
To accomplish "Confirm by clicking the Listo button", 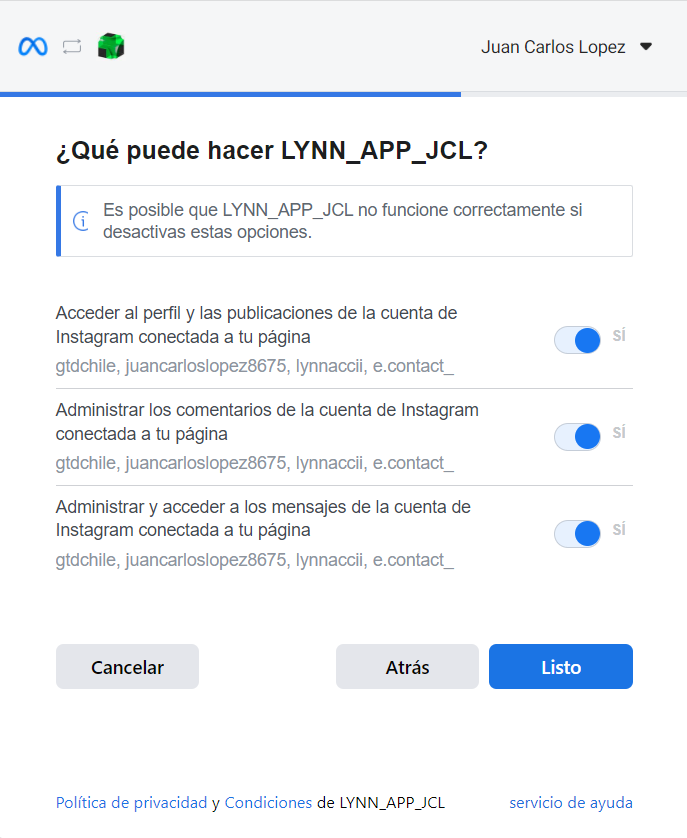I will (x=560, y=667).
